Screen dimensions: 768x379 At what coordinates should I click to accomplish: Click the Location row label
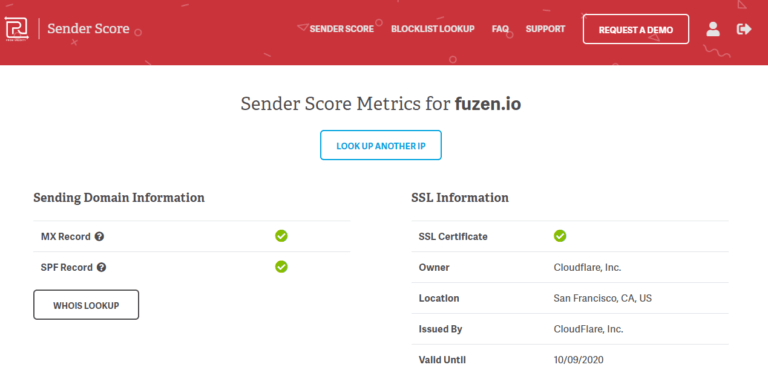pos(439,298)
